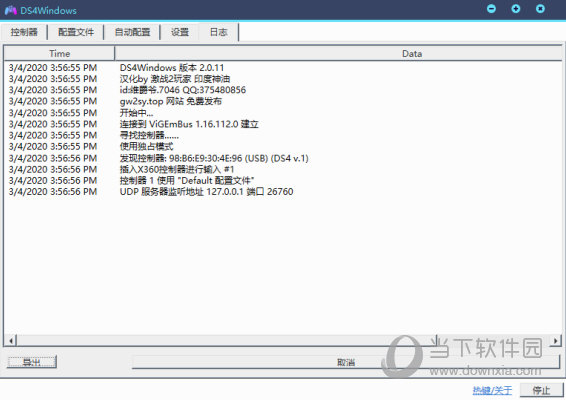This screenshot has width=566, height=400.
Task: Select log row containing 'QQ:375480856'
Action: (283, 90)
